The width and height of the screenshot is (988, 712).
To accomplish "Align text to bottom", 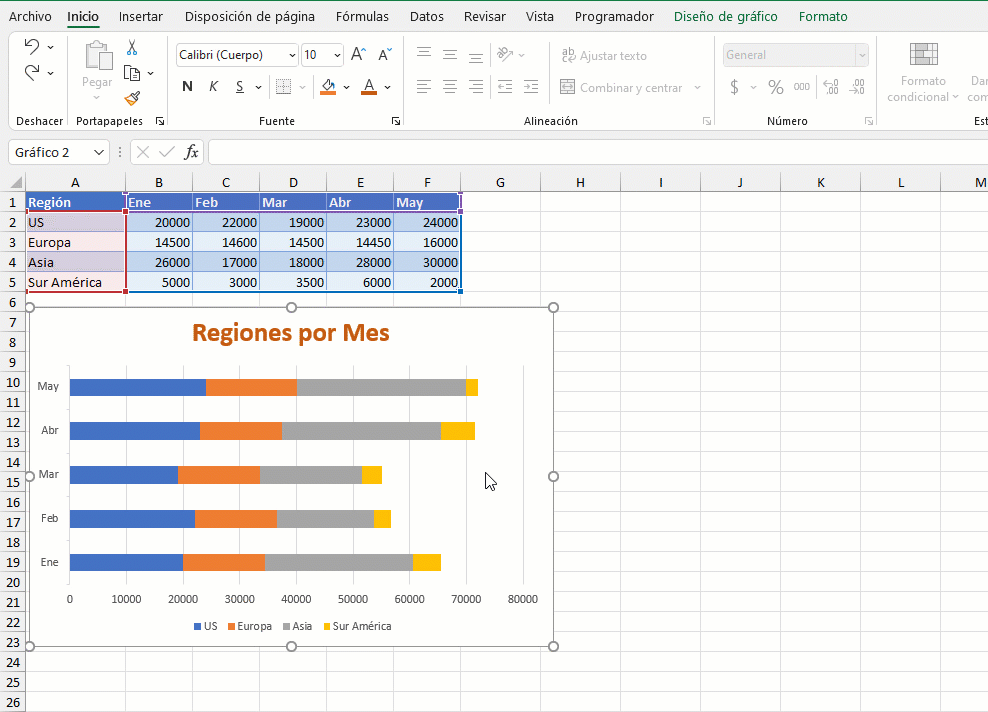I will point(476,56).
